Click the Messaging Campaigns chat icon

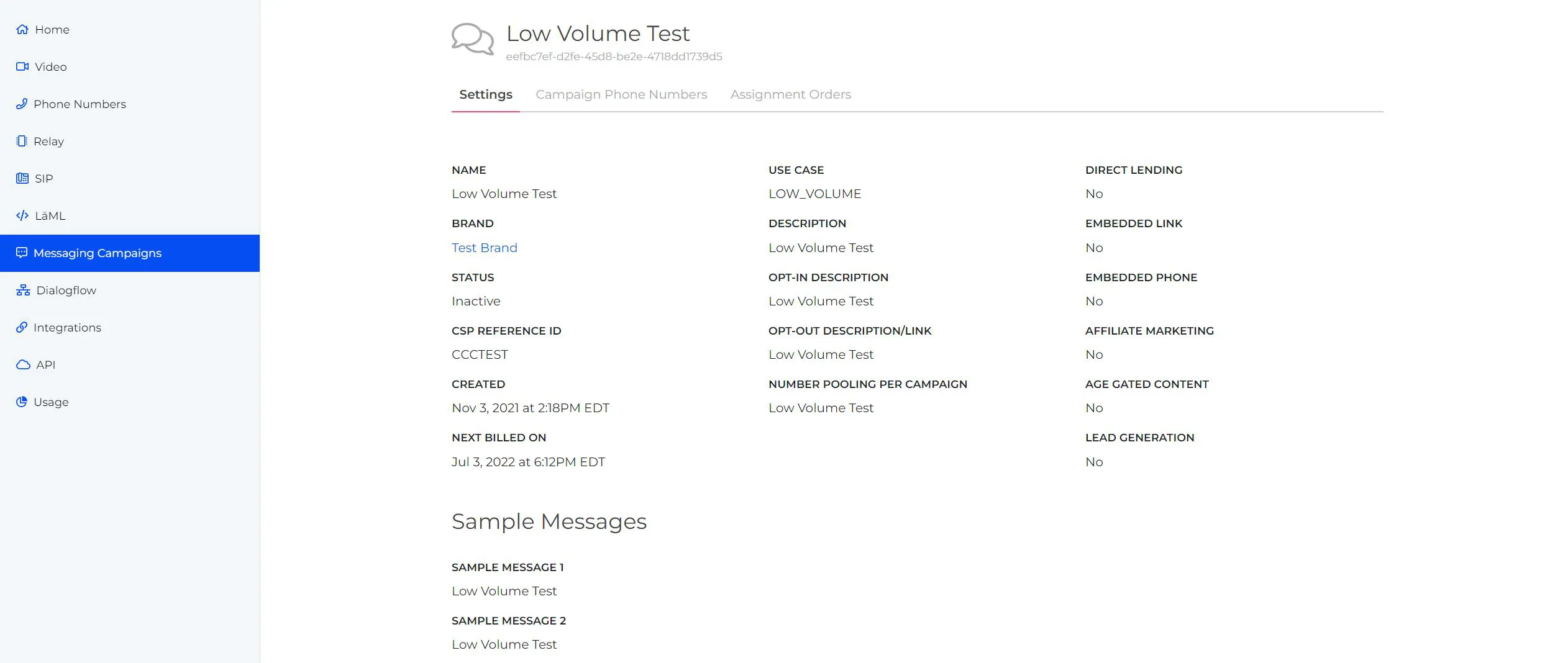22,253
